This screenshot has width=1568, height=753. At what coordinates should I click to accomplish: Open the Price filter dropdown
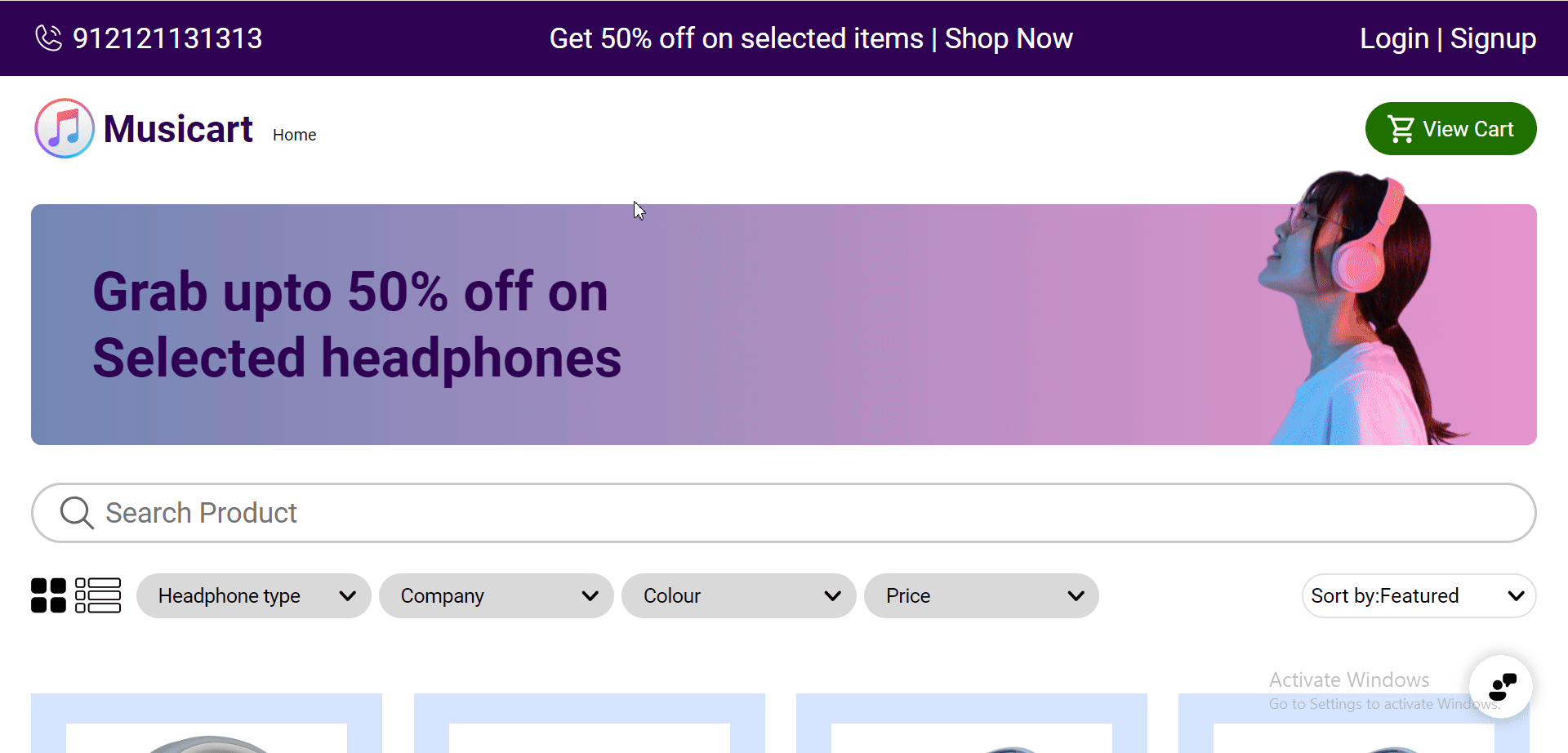click(981, 595)
